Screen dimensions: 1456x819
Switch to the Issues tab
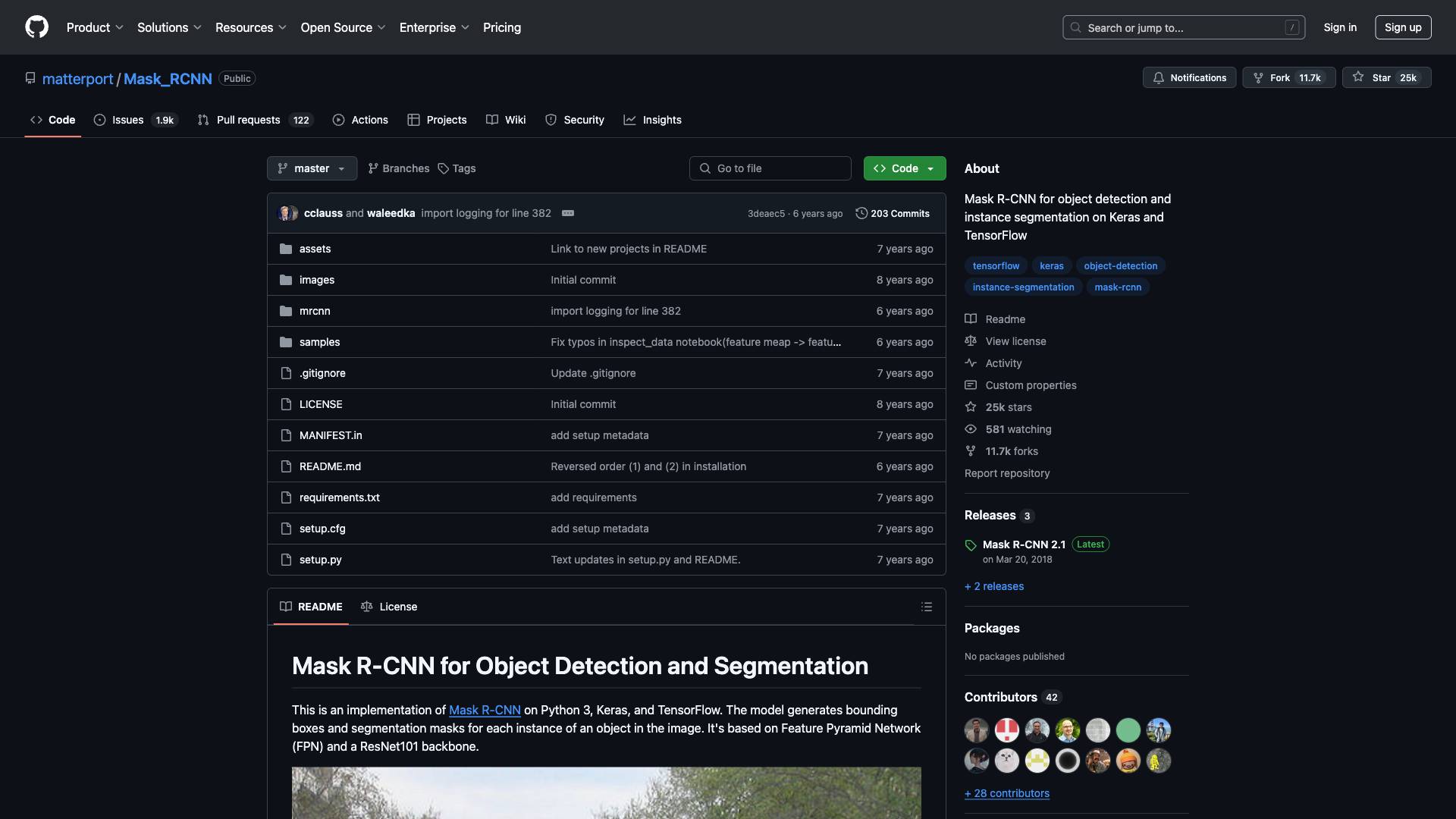tap(136, 120)
